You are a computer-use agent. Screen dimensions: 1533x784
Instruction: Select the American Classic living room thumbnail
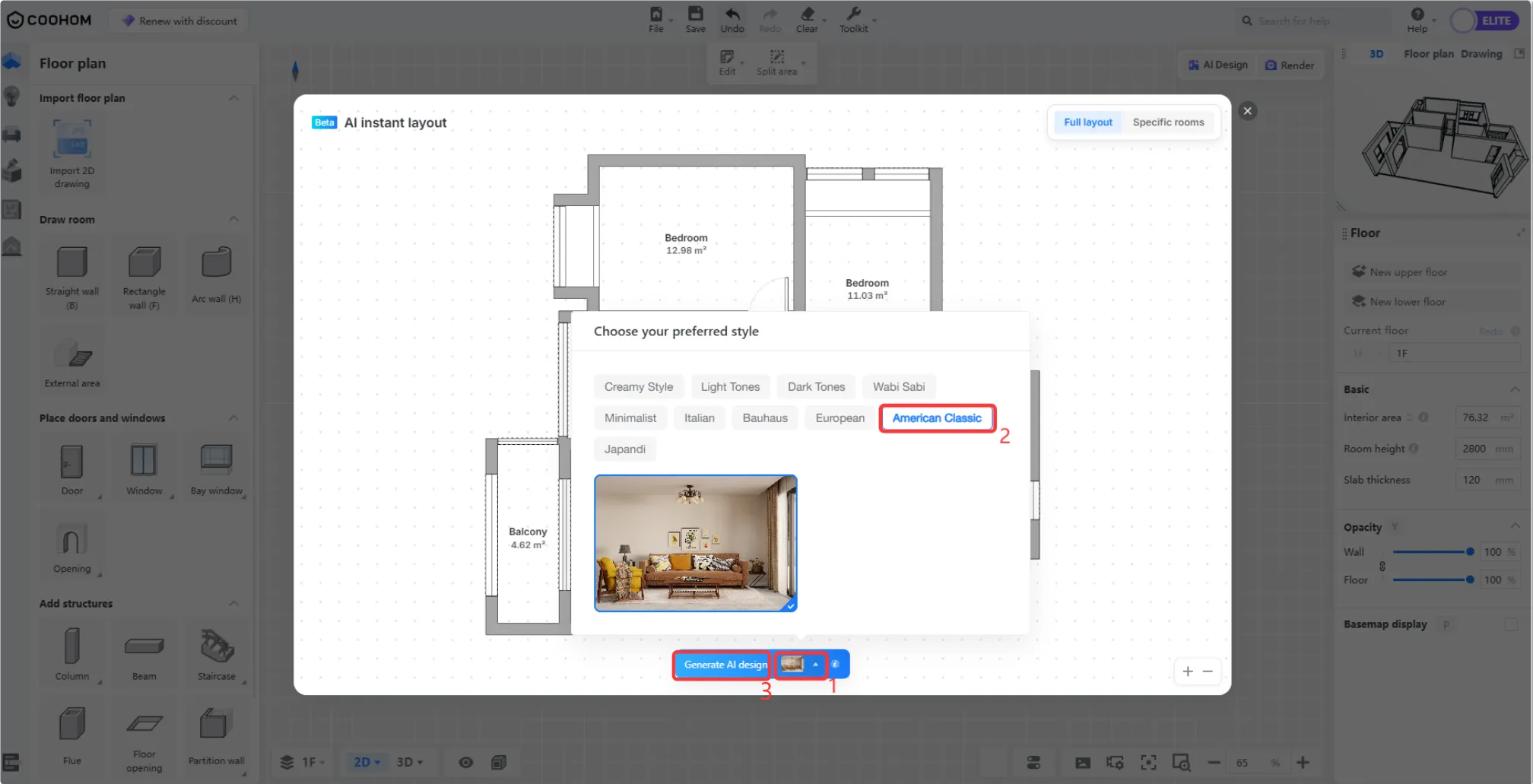[695, 543]
